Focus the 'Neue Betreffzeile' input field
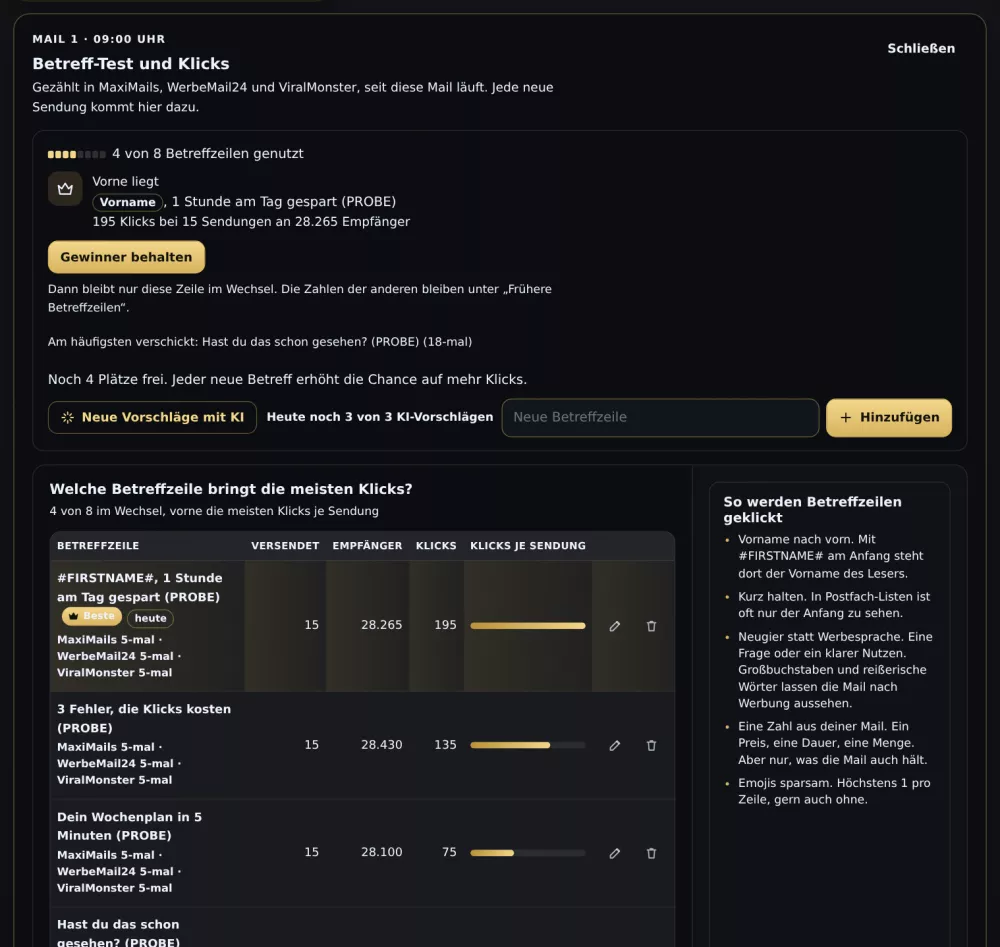1000x947 pixels. 660,418
